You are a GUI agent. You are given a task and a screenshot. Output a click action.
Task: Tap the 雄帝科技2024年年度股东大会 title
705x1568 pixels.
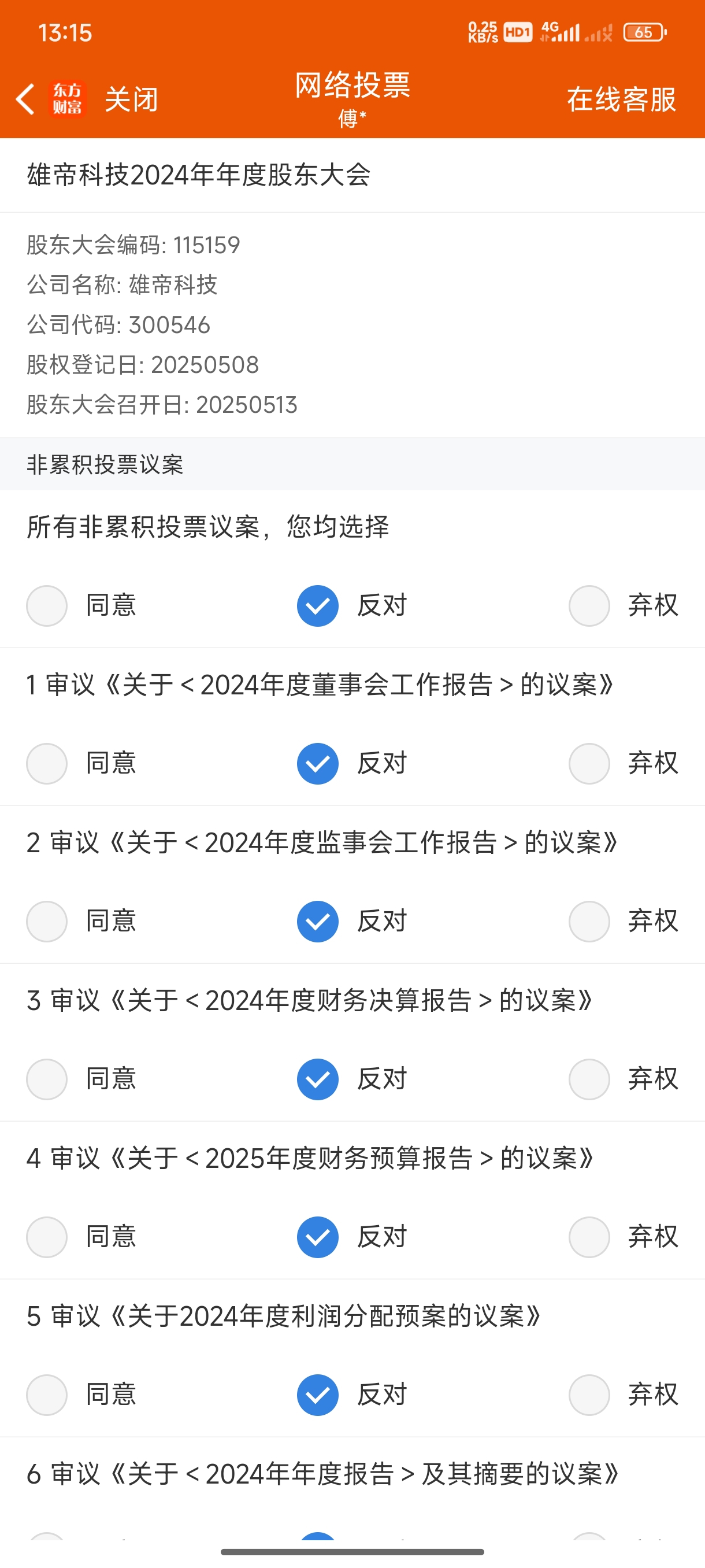(x=198, y=175)
